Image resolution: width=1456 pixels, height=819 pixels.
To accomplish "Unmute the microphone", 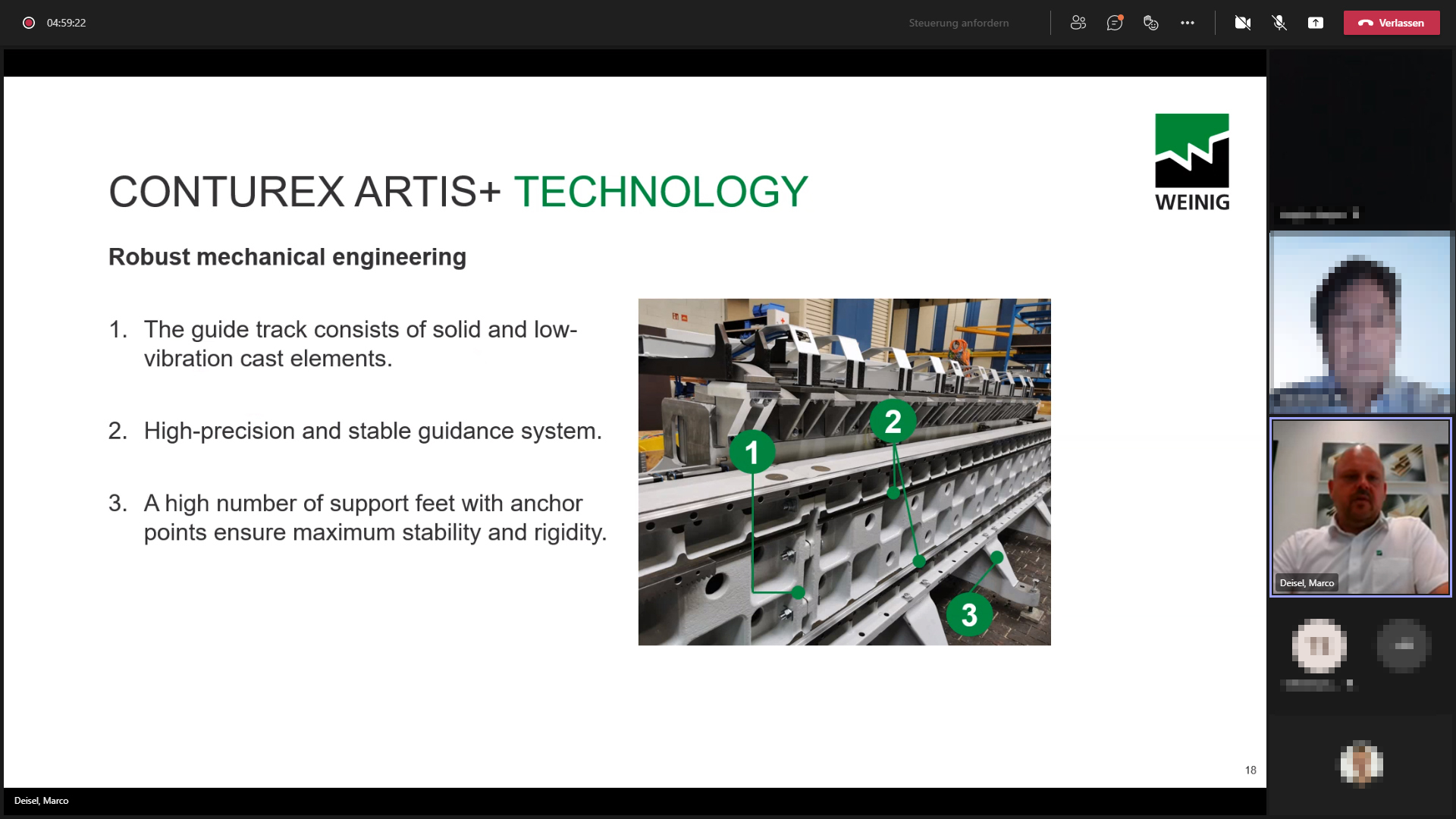I will point(1279,23).
